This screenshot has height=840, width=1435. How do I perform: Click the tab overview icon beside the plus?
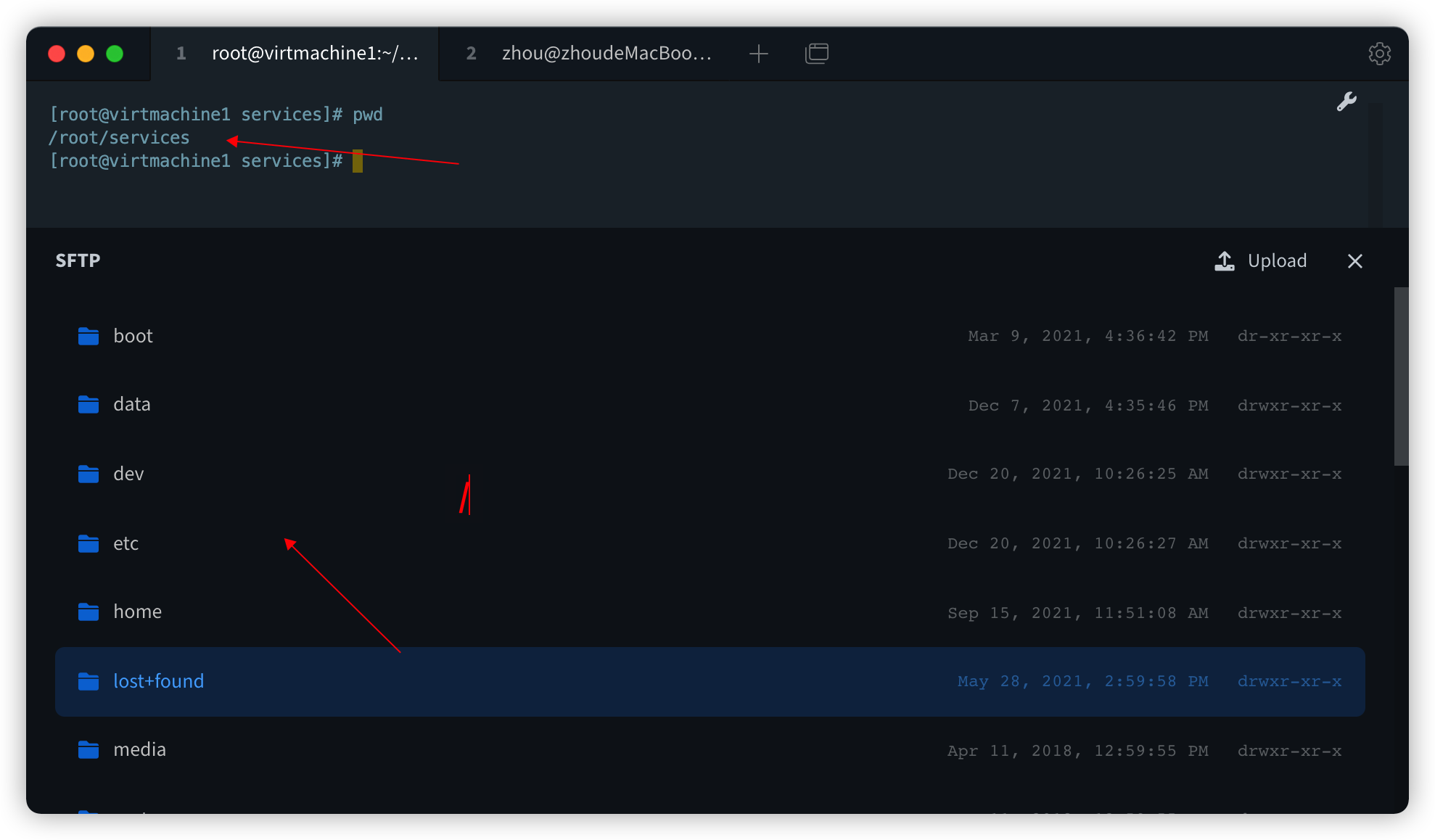tap(817, 53)
